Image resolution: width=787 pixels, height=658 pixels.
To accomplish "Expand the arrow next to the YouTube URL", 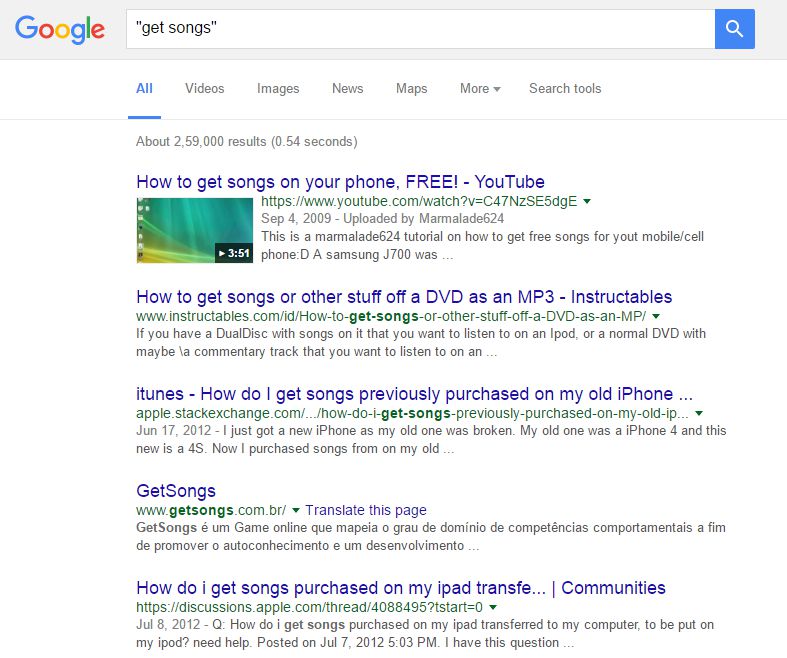I will click(587, 202).
